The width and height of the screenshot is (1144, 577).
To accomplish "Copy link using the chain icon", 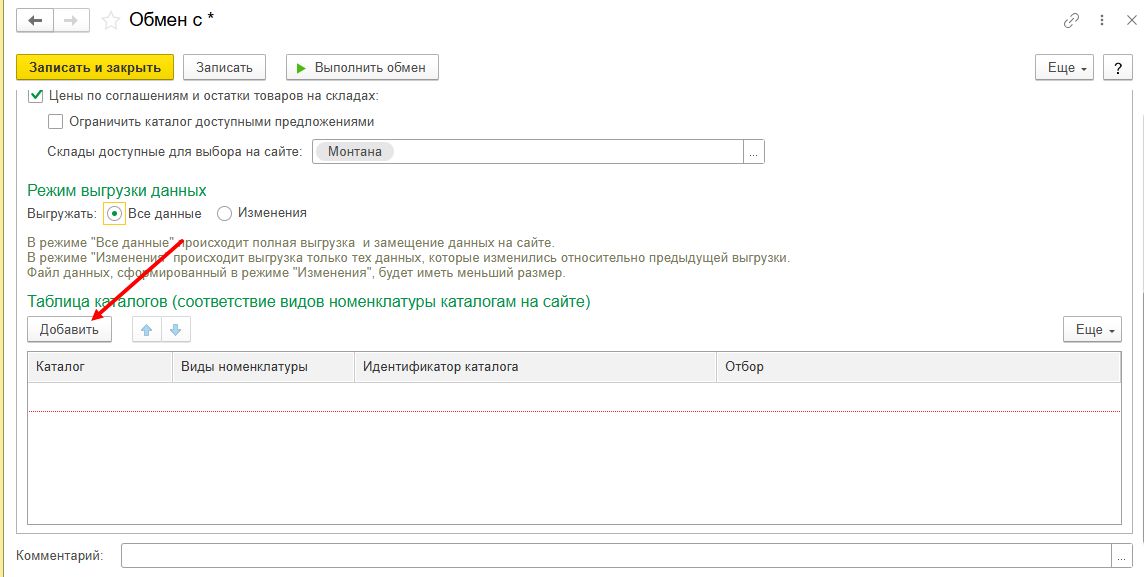I will (x=1071, y=20).
